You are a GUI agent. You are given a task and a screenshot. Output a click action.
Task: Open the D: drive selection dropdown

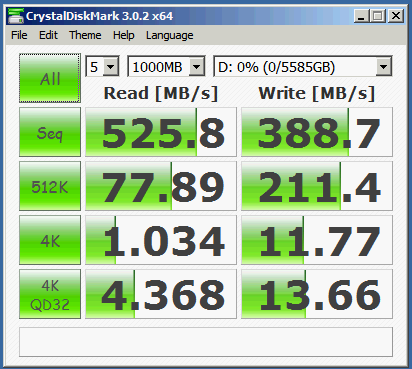pyautogui.click(x=303, y=67)
